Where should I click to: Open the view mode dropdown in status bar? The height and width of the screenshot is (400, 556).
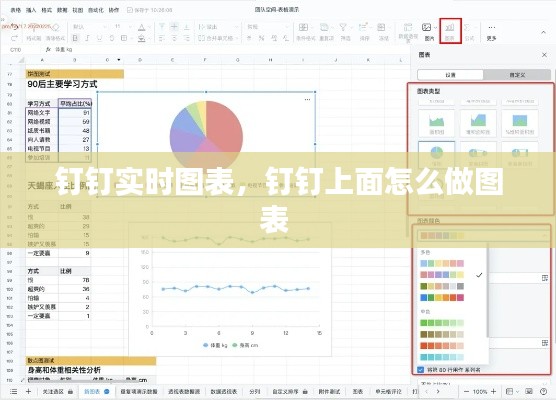tap(512, 391)
